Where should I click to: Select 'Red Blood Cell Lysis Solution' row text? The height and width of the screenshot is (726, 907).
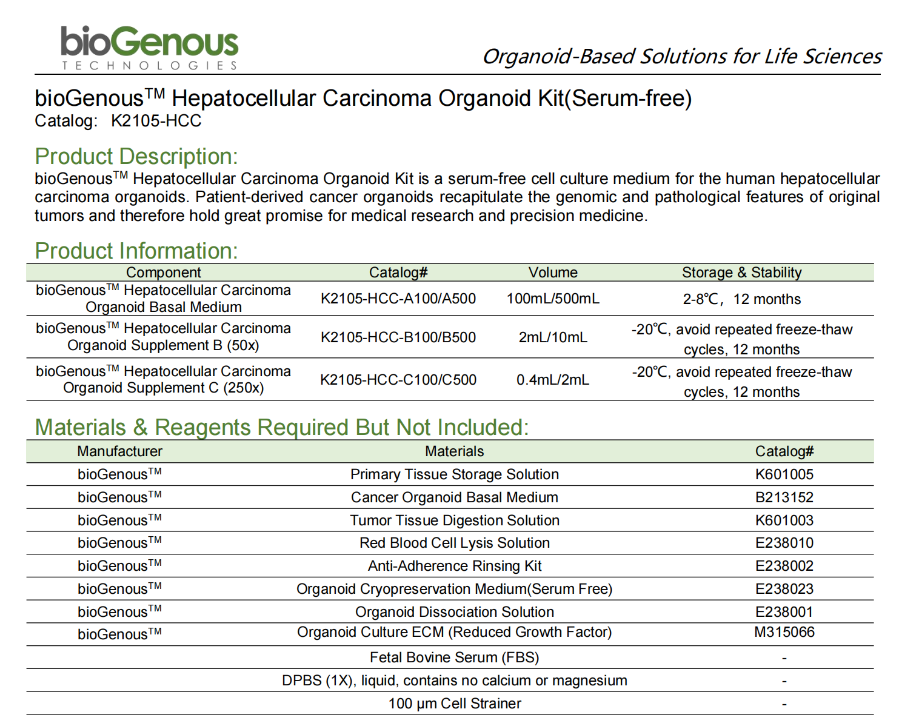coord(455,543)
